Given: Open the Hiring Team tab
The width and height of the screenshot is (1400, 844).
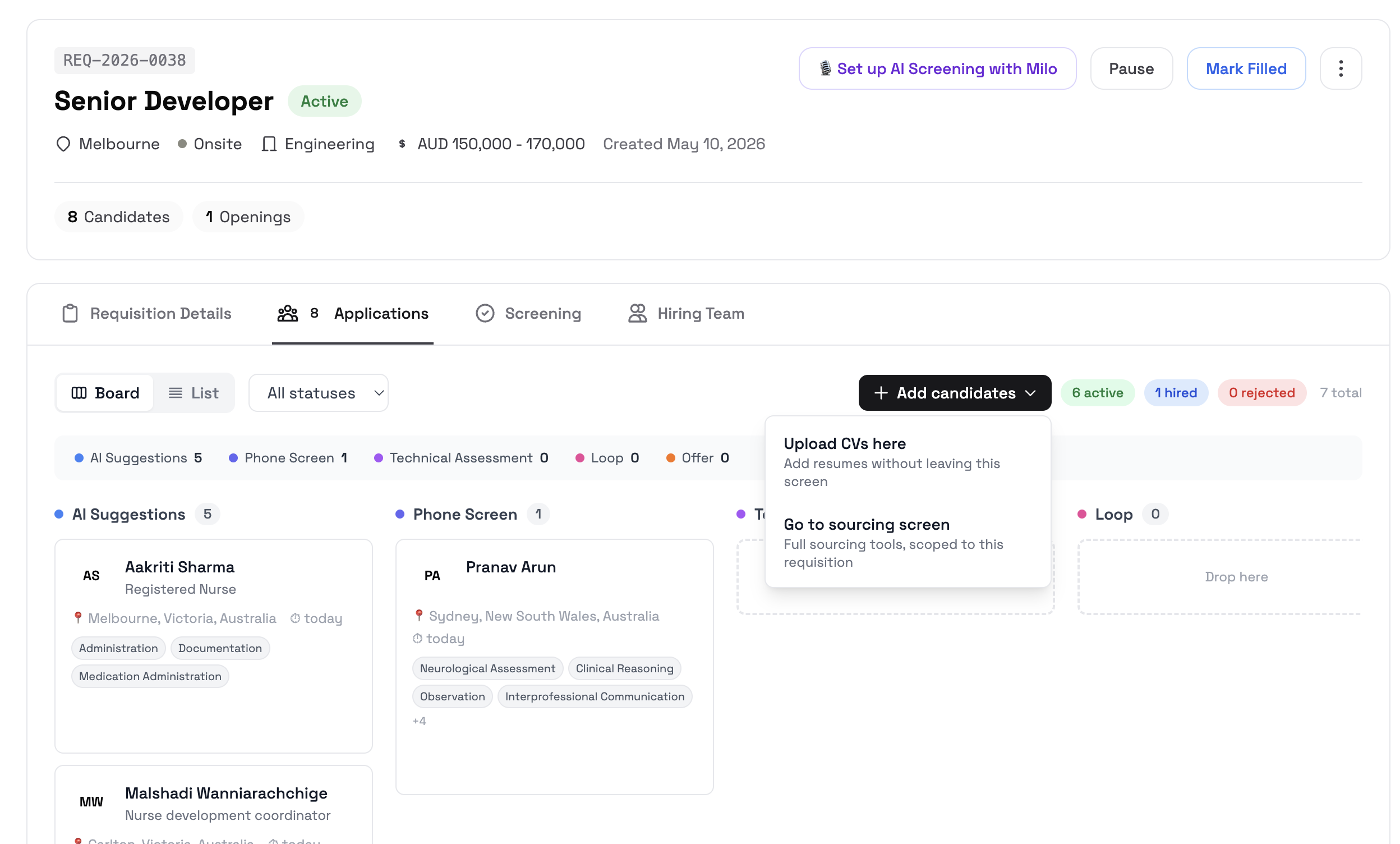Looking at the screenshot, I should pyautogui.click(x=686, y=313).
